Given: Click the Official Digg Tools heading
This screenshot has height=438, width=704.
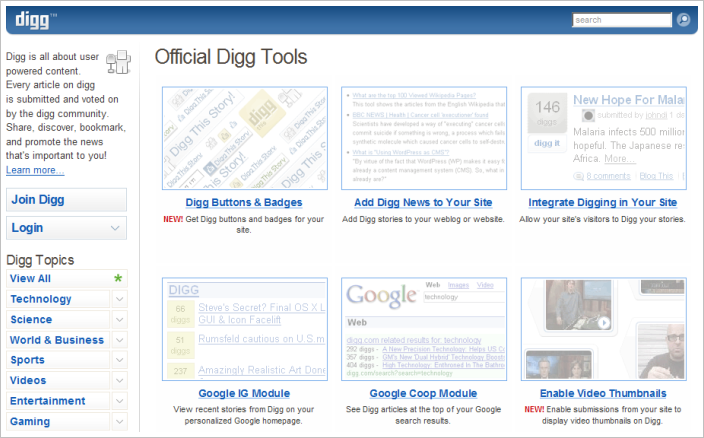Looking at the screenshot, I should tap(231, 57).
